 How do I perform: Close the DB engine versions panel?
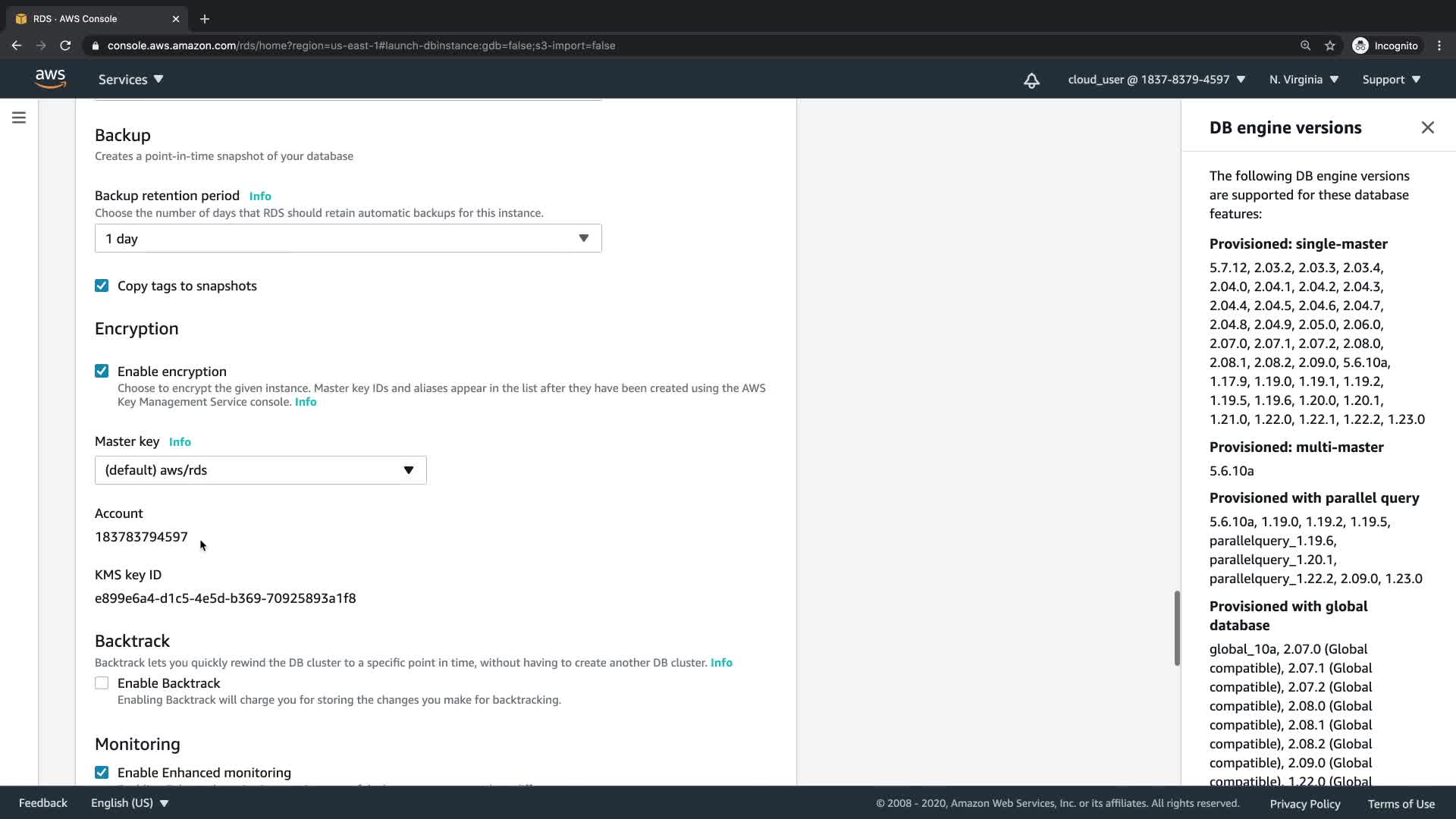[x=1427, y=127]
